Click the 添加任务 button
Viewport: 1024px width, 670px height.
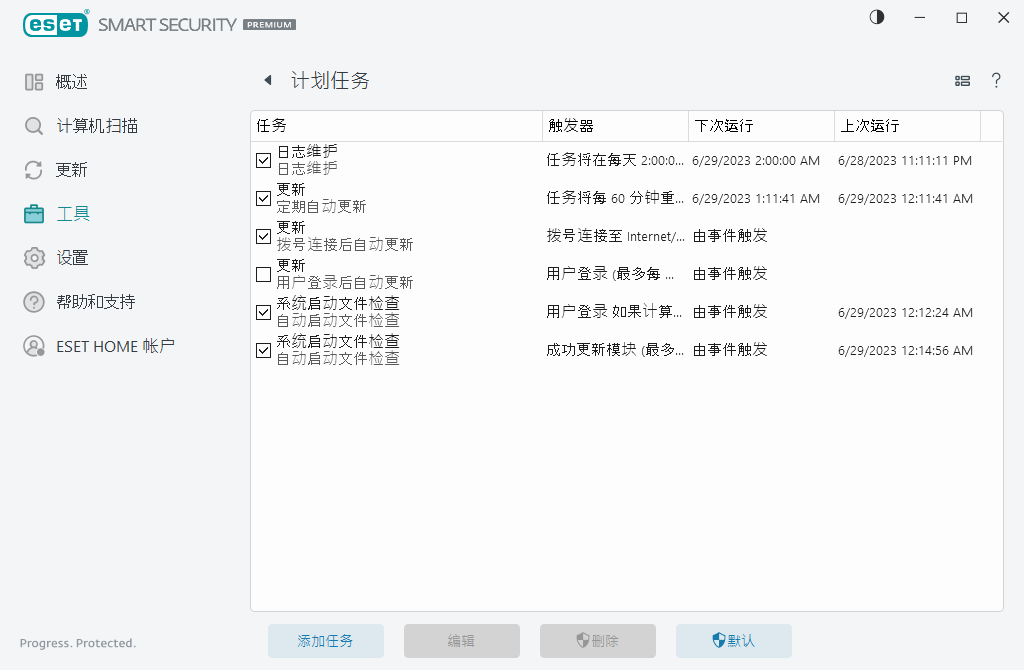(326, 641)
